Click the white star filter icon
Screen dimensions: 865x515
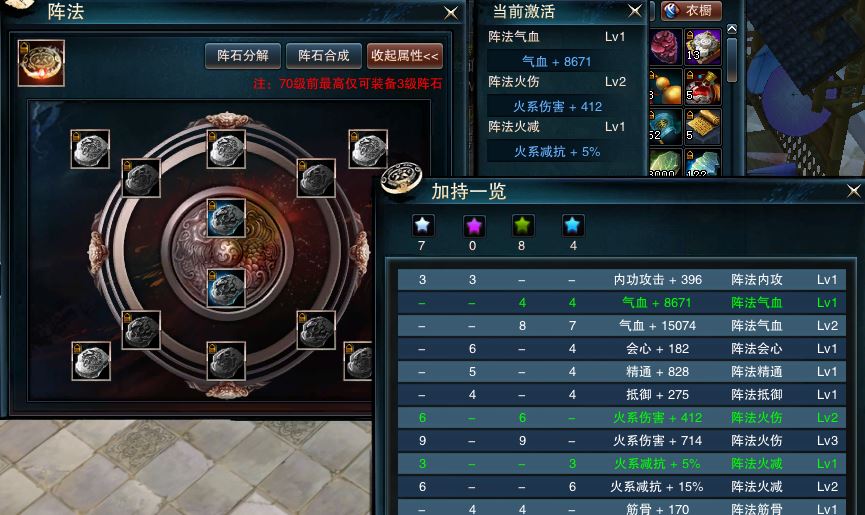(422, 225)
